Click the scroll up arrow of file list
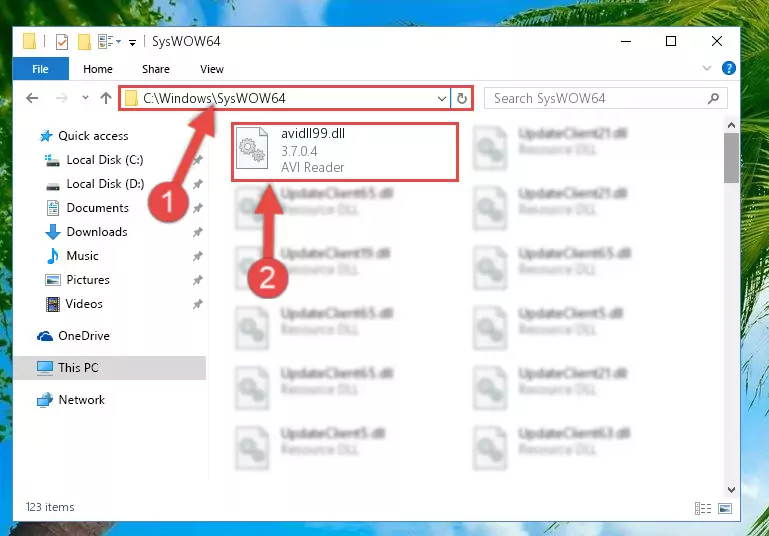This screenshot has height=536, width=769. pos(731,125)
